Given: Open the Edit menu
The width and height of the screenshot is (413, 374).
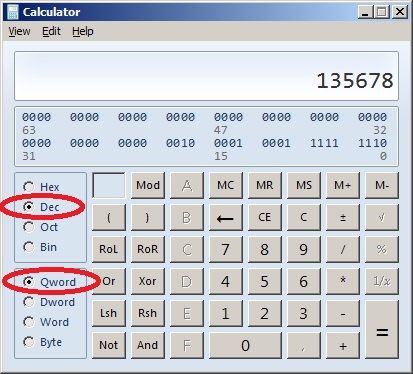Looking at the screenshot, I should 51,31.
